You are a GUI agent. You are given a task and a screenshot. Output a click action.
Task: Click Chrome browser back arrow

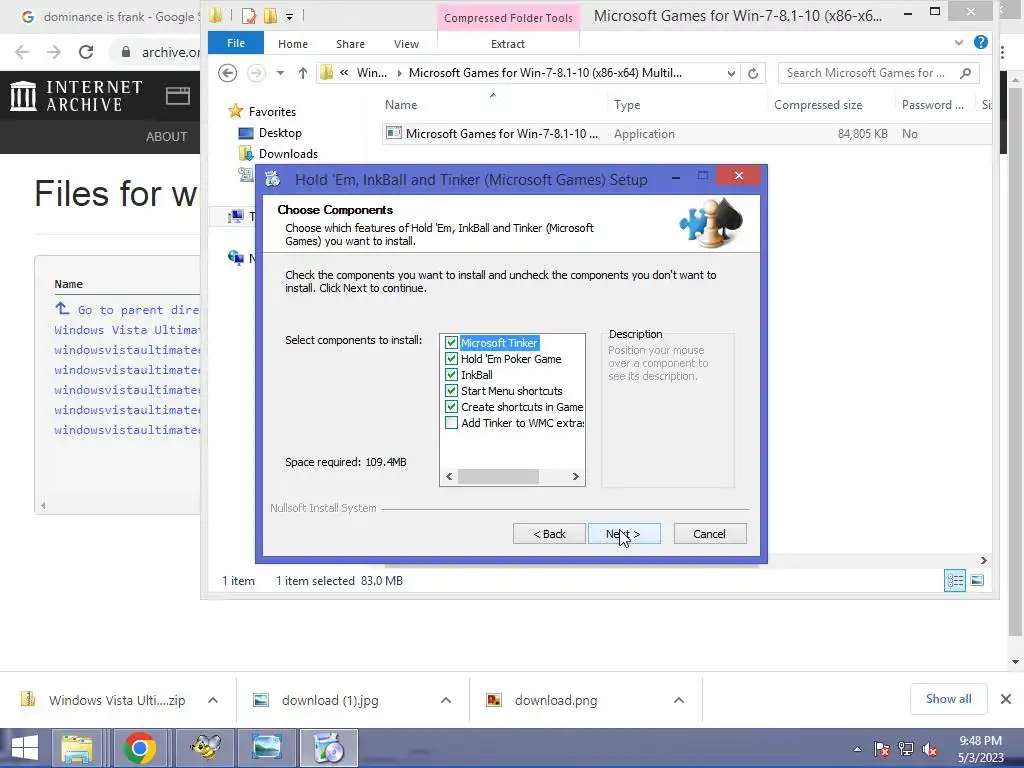click(x=22, y=52)
